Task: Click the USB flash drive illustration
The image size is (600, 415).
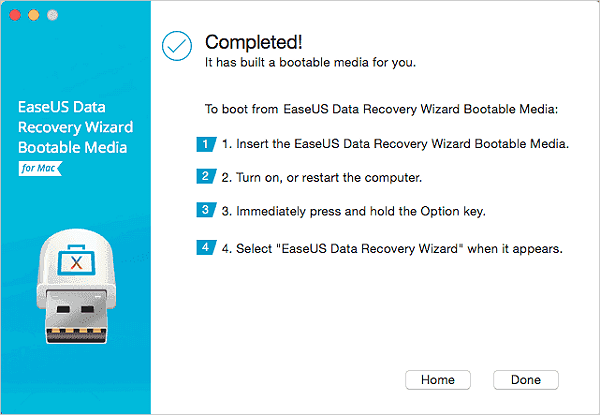Action: [74, 298]
